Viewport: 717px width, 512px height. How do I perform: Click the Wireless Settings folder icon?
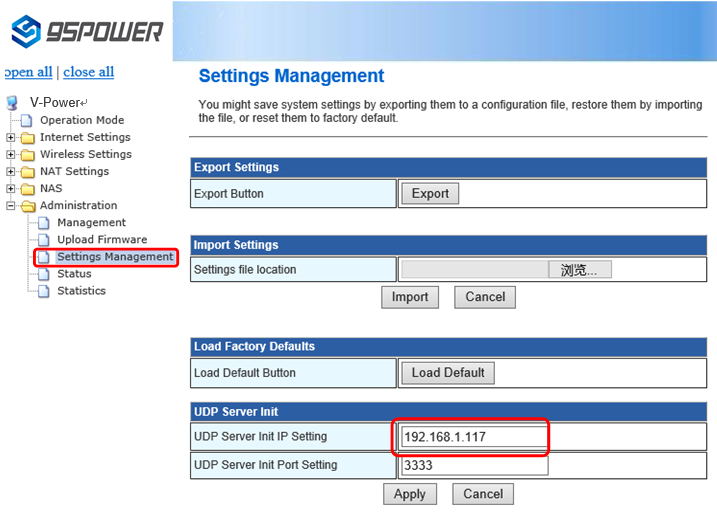point(27,154)
